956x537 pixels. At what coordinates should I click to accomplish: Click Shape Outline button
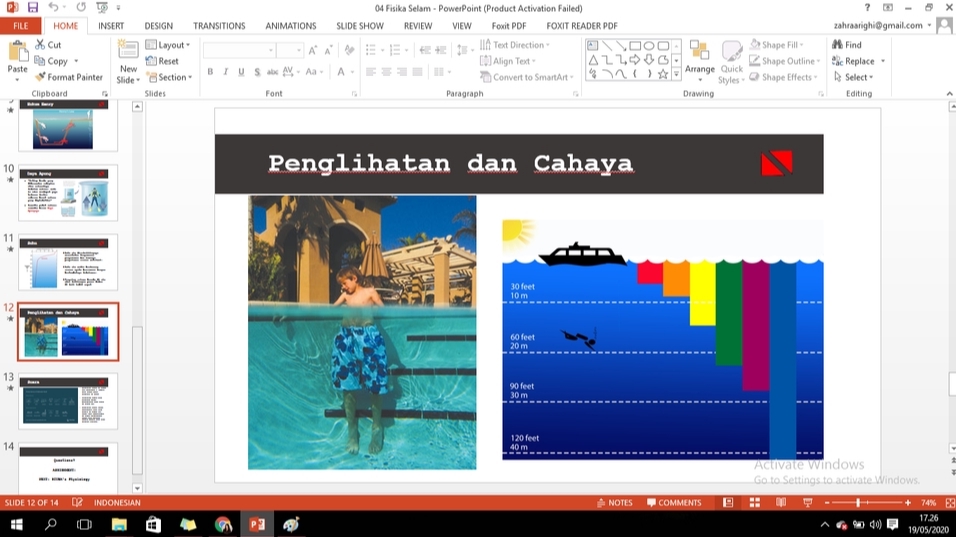pos(785,61)
